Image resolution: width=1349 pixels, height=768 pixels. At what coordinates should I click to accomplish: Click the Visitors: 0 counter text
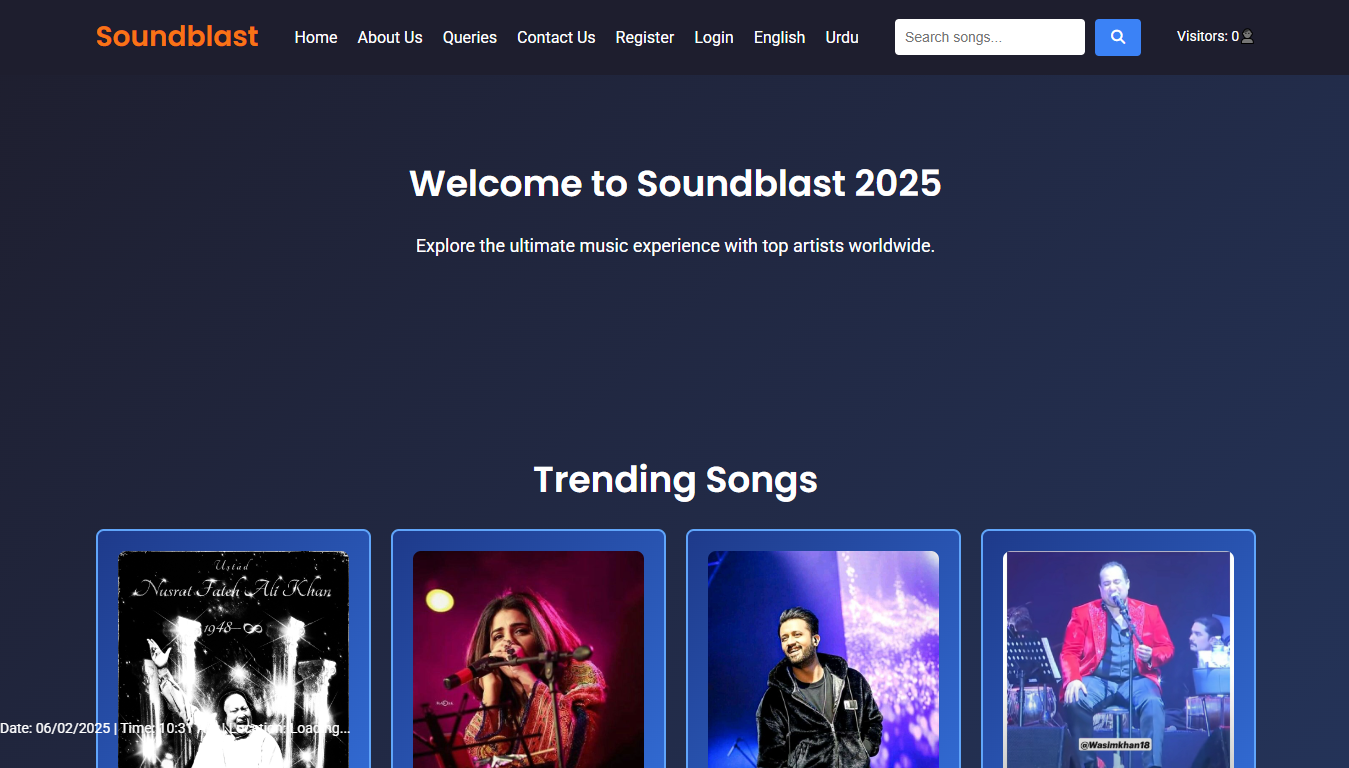click(1207, 37)
